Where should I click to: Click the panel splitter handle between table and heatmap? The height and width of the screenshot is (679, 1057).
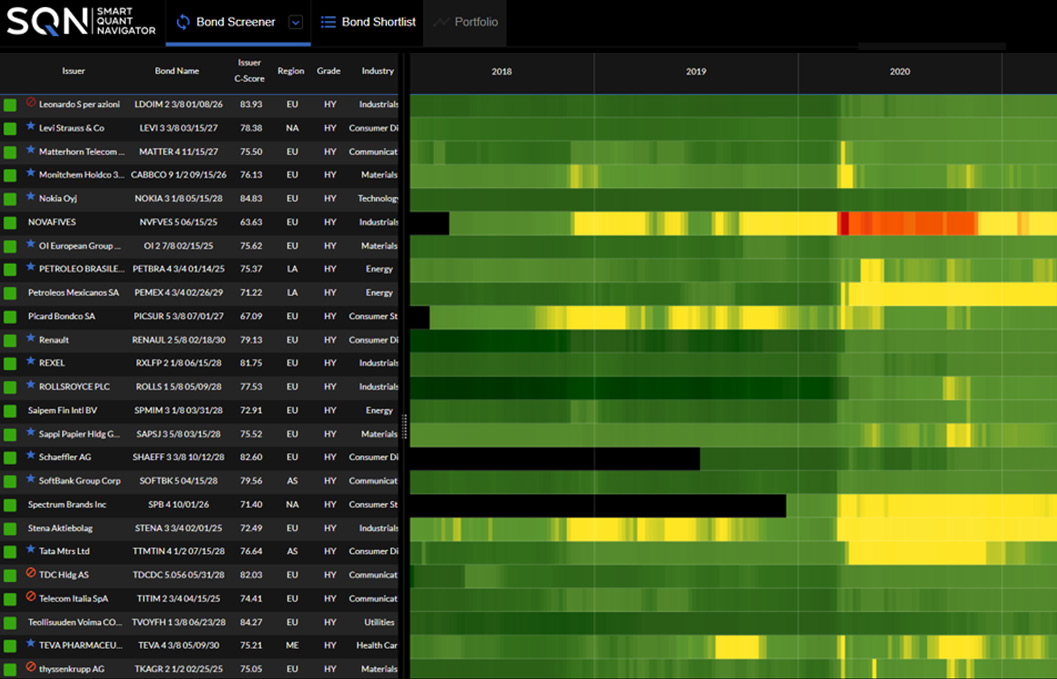click(405, 427)
